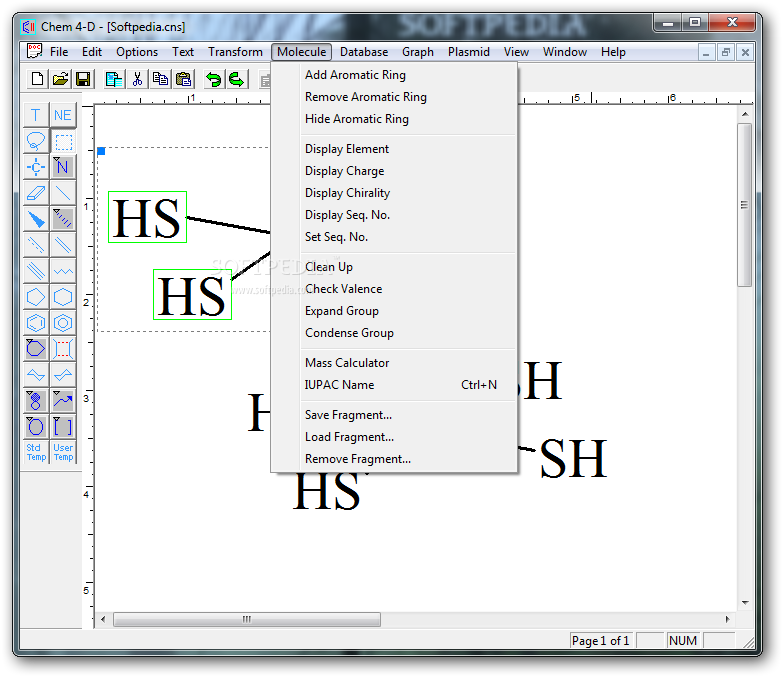Click the Cut scissors toolbar icon
This screenshot has height=677, width=783.
(x=137, y=79)
